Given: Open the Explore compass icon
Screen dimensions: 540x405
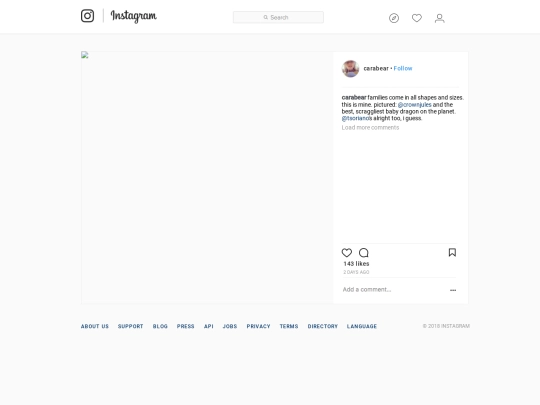Looking at the screenshot, I should (394, 18).
